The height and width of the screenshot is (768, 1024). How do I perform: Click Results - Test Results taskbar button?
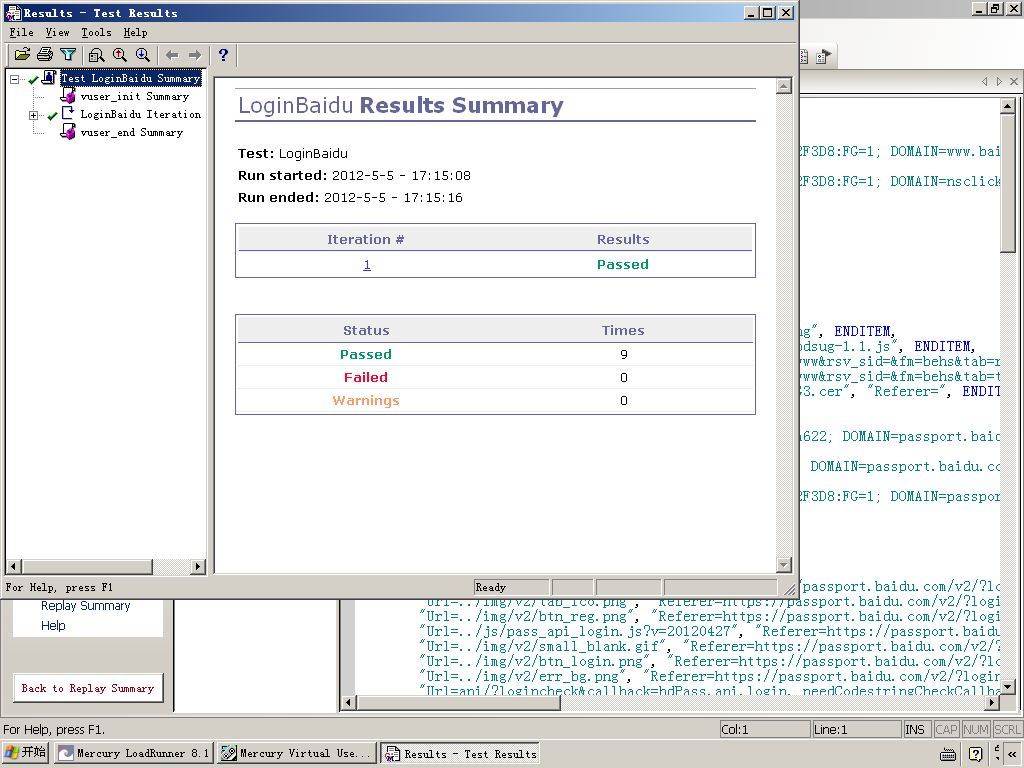460,753
